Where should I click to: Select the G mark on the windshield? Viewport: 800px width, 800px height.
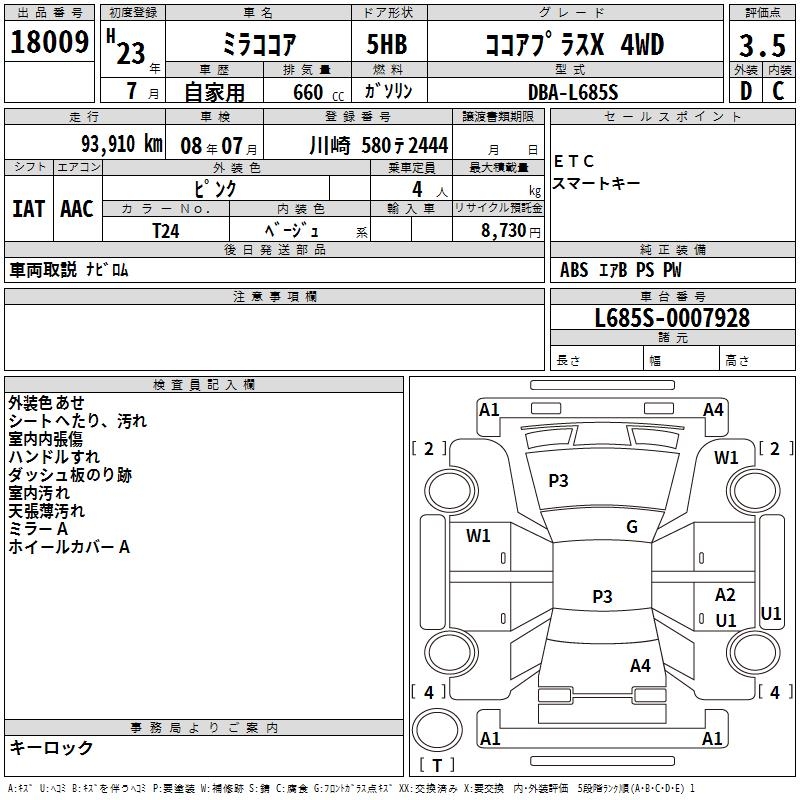click(x=632, y=527)
